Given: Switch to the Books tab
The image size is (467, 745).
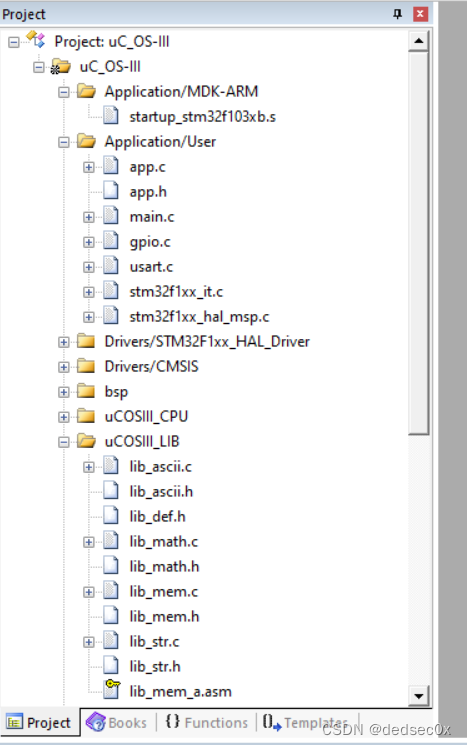Looking at the screenshot, I should pyautogui.click(x=117, y=722).
